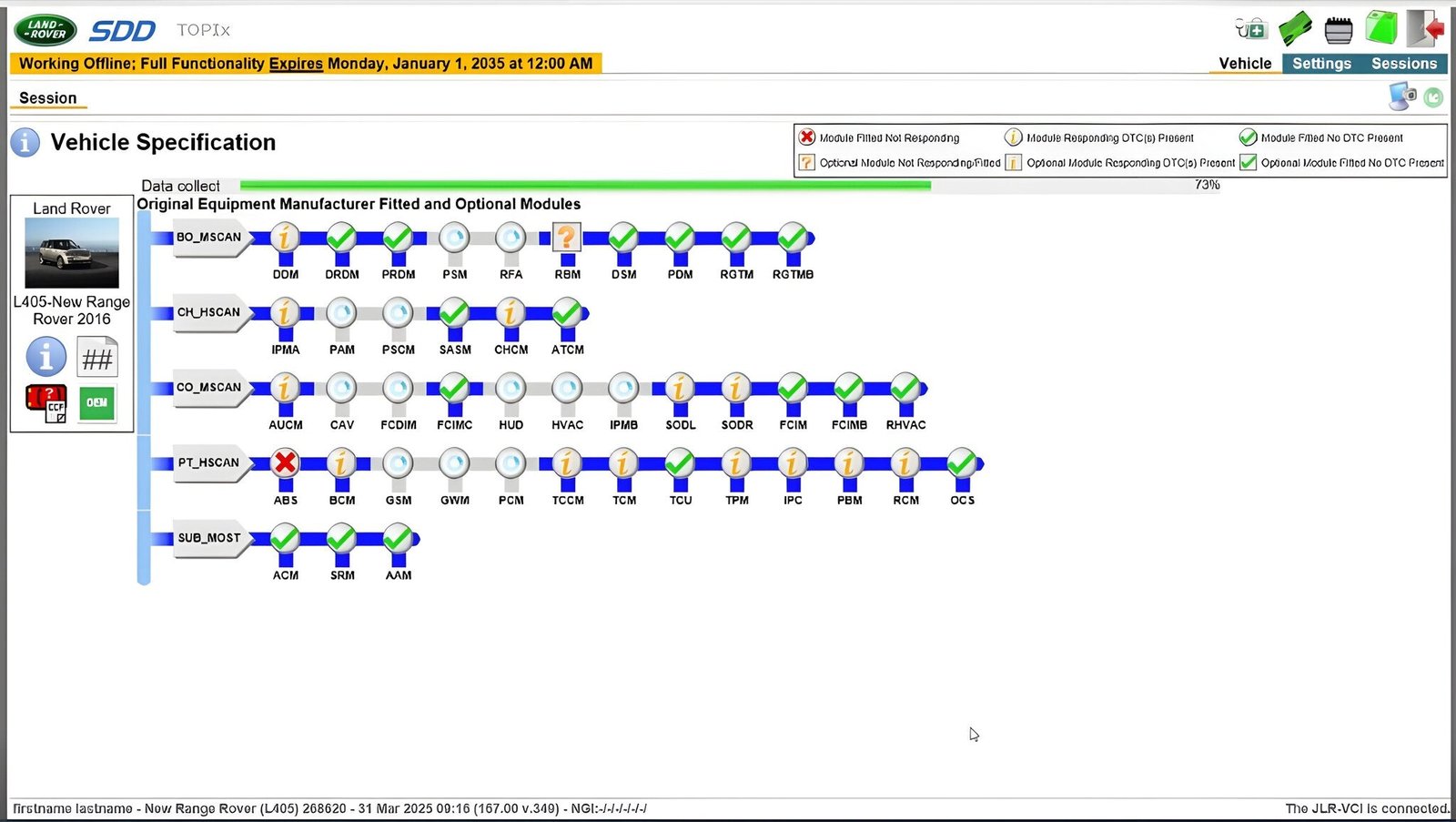
Task: Click the Data collect progress bar
Action: coord(730,185)
